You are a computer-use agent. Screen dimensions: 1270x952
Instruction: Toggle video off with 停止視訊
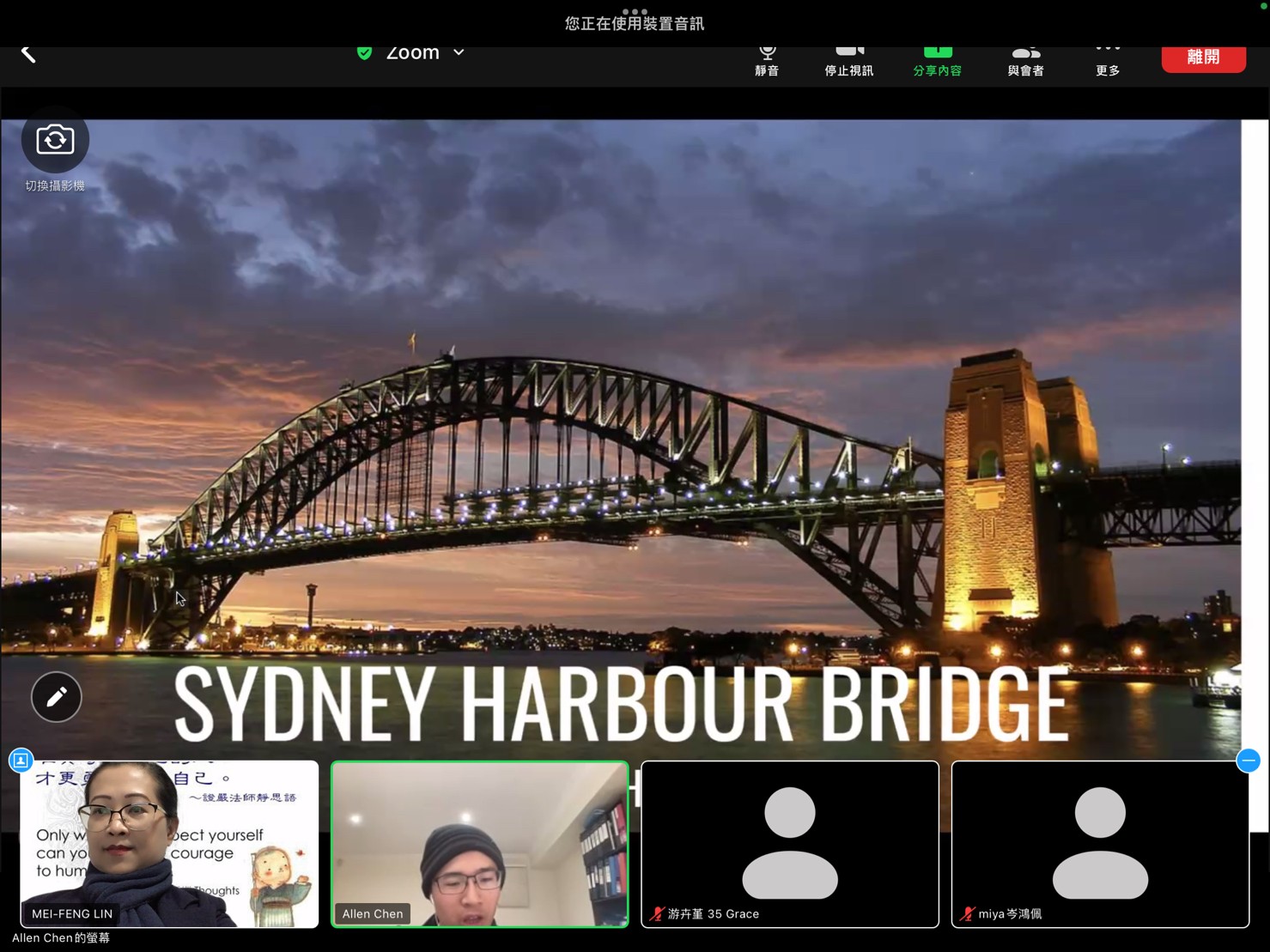(x=848, y=60)
